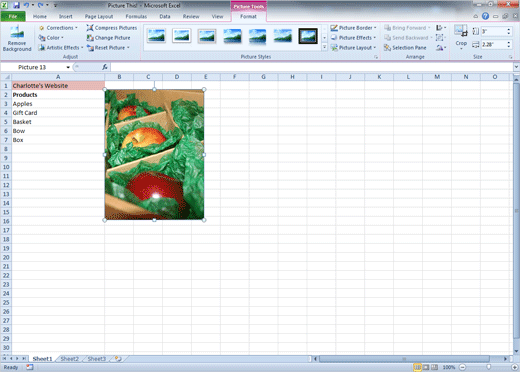Viewport: 520px width, 372px height.
Task: Open the Excel Help question mark icon
Action: (485, 16)
